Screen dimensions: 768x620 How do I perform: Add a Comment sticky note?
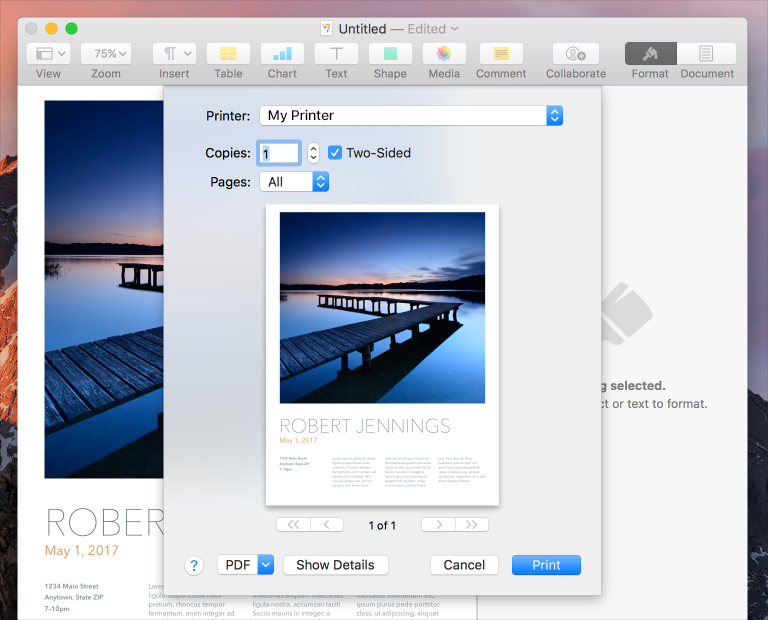501,53
